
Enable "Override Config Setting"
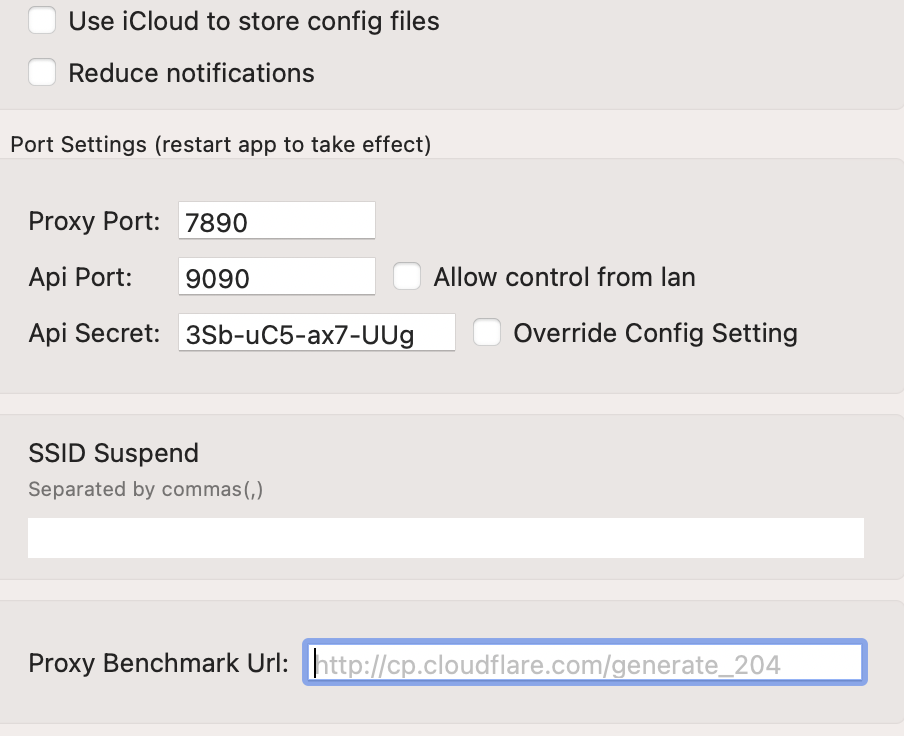click(487, 332)
